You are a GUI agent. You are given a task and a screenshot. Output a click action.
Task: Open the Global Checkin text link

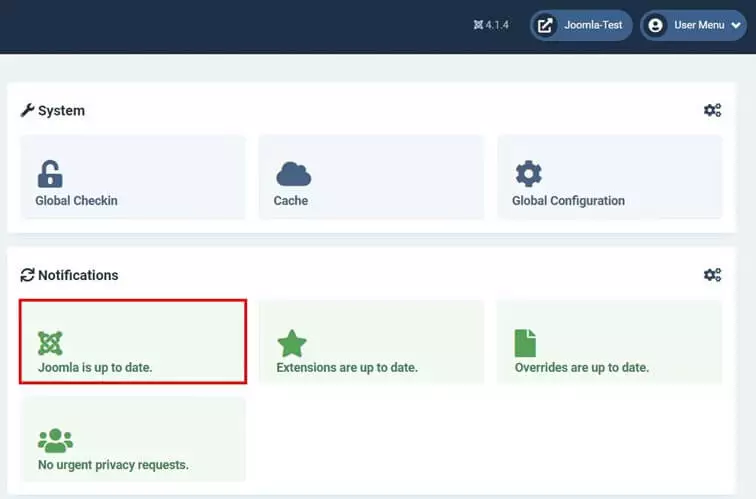(76, 201)
